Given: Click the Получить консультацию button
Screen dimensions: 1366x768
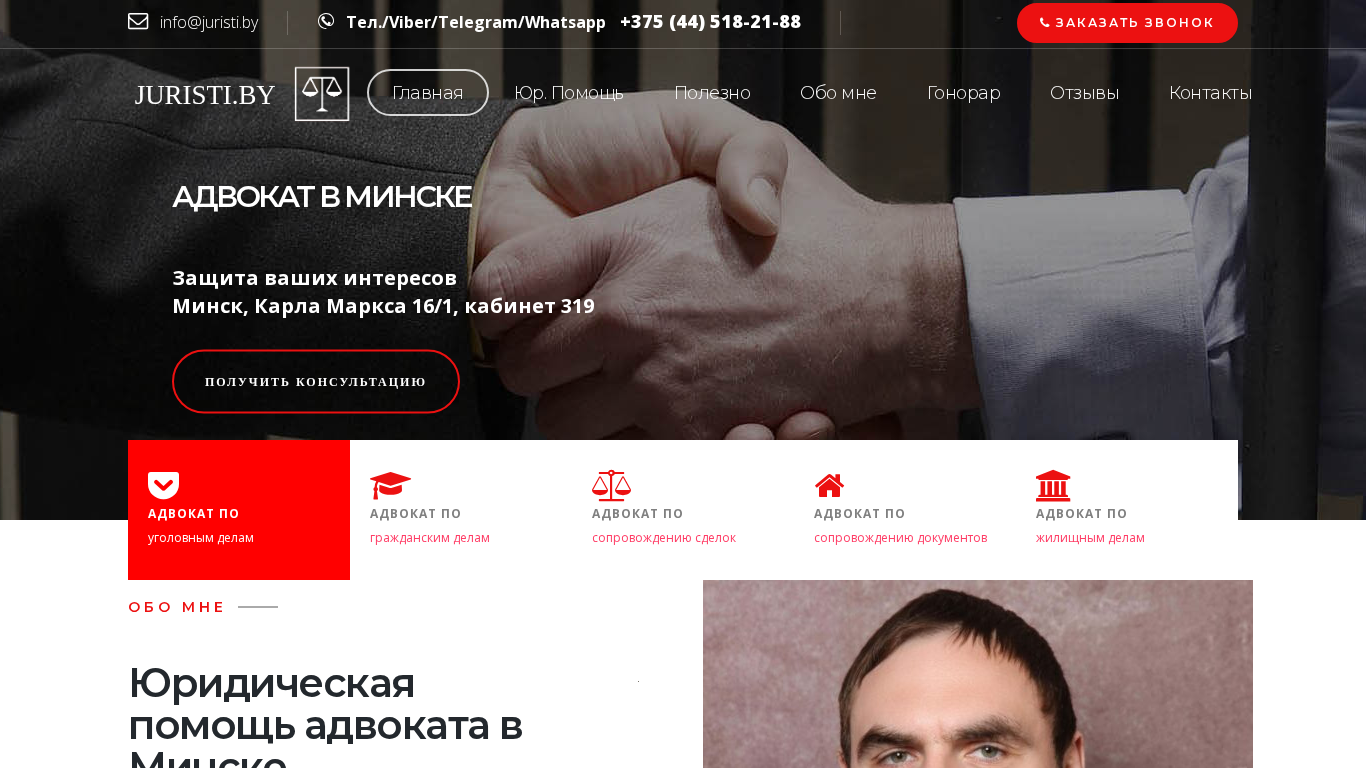Looking at the screenshot, I should 316,381.
